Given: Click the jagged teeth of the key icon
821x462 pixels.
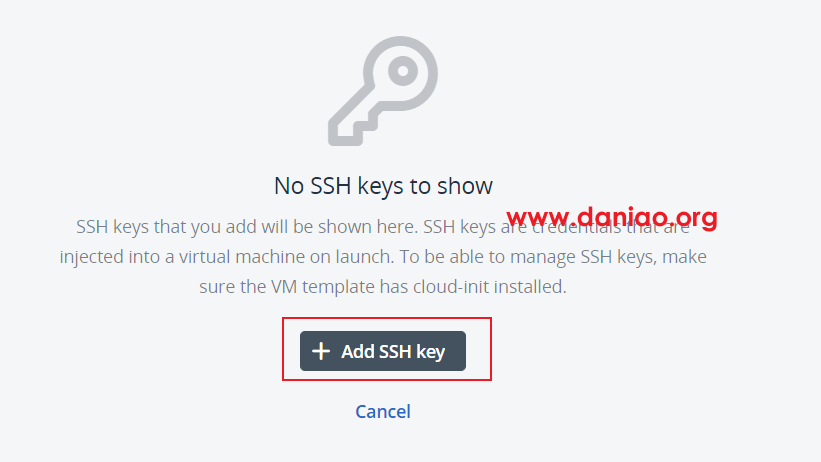Looking at the screenshot, I should [352, 131].
